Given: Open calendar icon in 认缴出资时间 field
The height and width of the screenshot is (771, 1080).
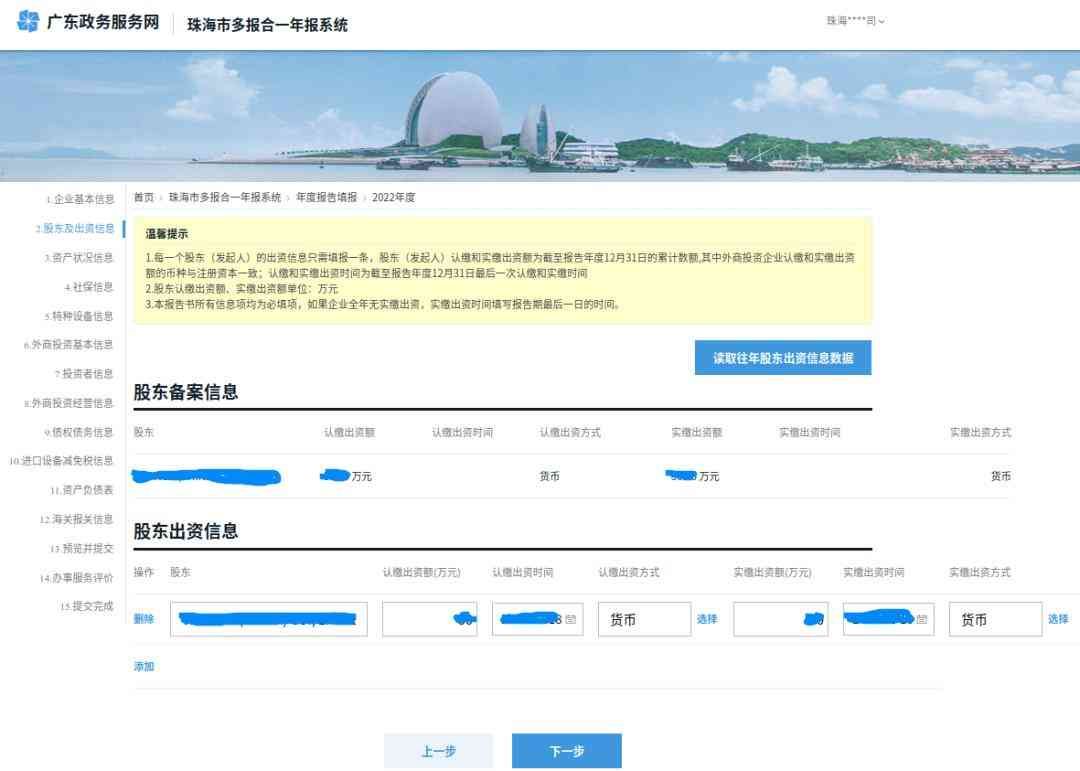Looking at the screenshot, I should point(570,619).
